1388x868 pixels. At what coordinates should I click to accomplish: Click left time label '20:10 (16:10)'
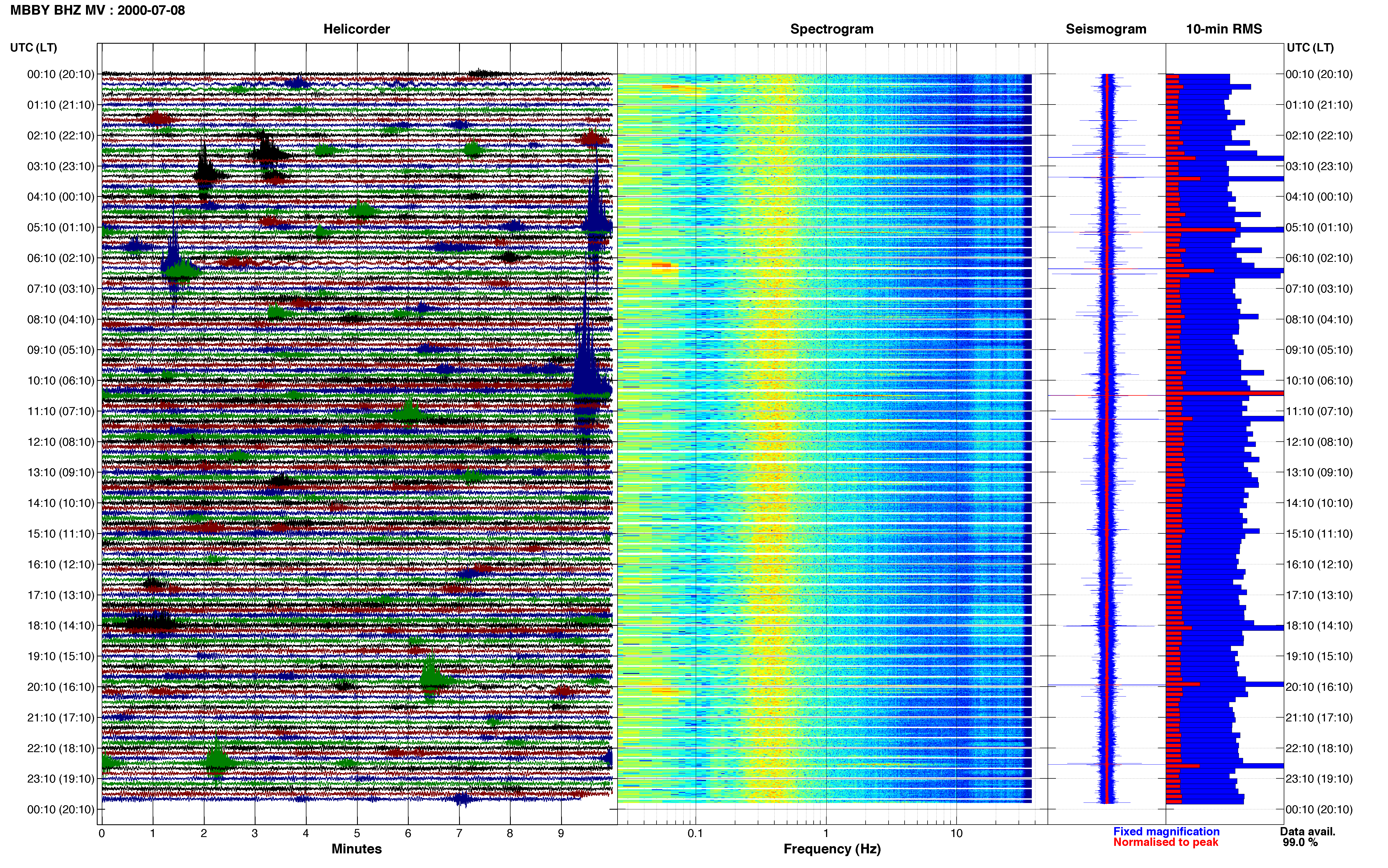[x=61, y=687]
